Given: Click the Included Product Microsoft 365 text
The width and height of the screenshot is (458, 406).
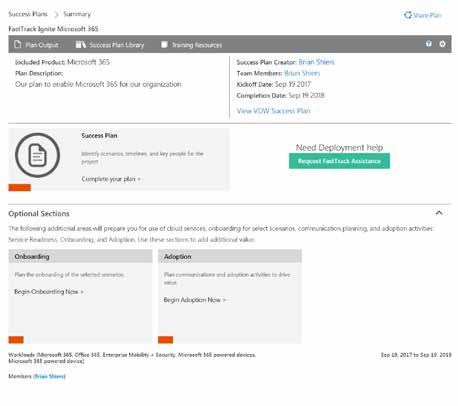Looking at the screenshot, I should 62,62.
